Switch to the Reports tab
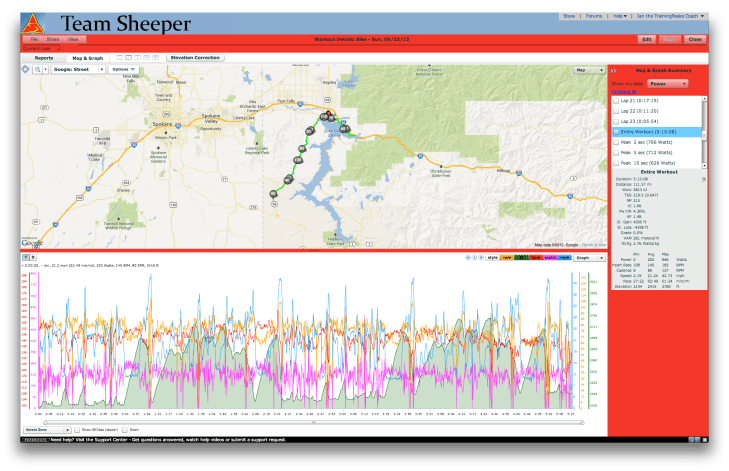This screenshot has width=729, height=471. coord(44,58)
